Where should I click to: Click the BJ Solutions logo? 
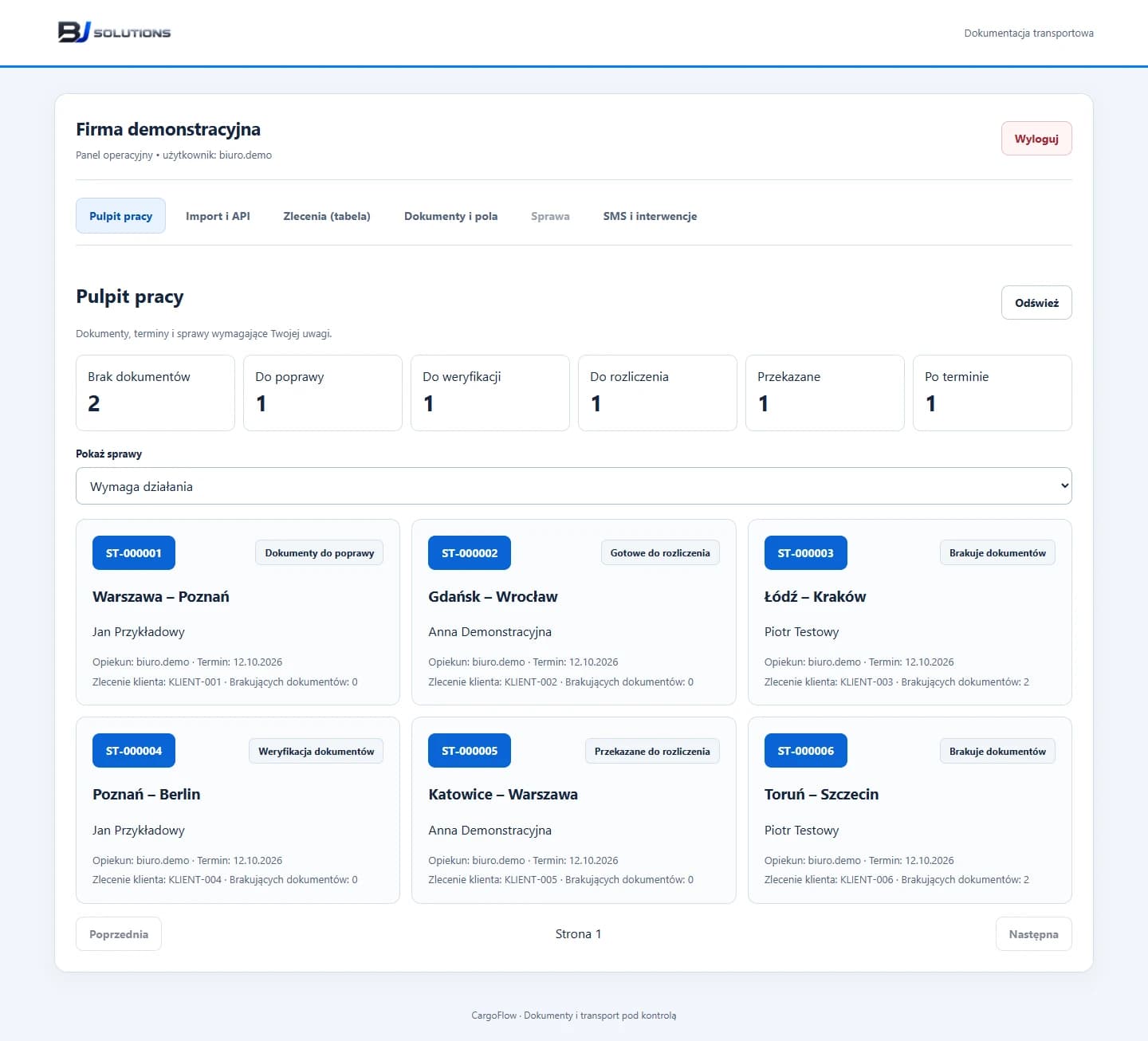[x=114, y=32]
